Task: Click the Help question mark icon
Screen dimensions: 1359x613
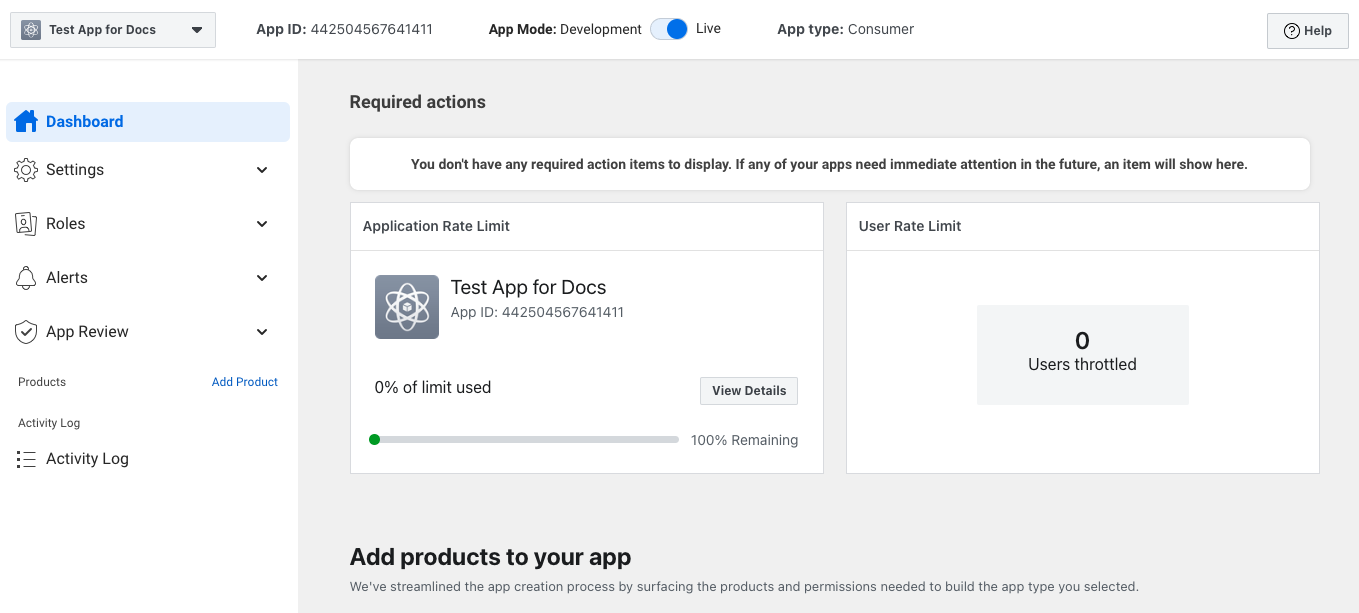Action: 1292,31
